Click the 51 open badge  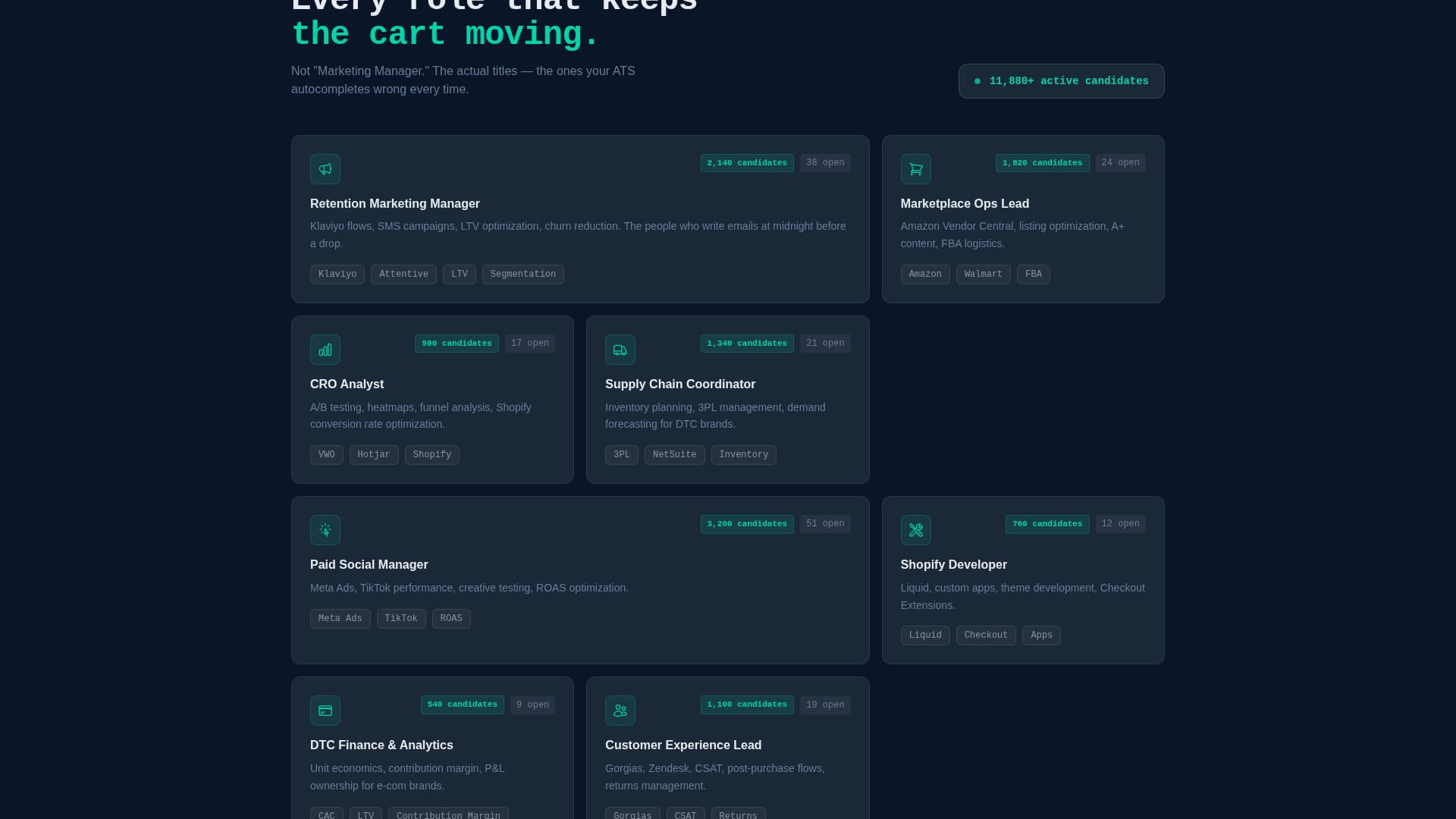click(825, 524)
